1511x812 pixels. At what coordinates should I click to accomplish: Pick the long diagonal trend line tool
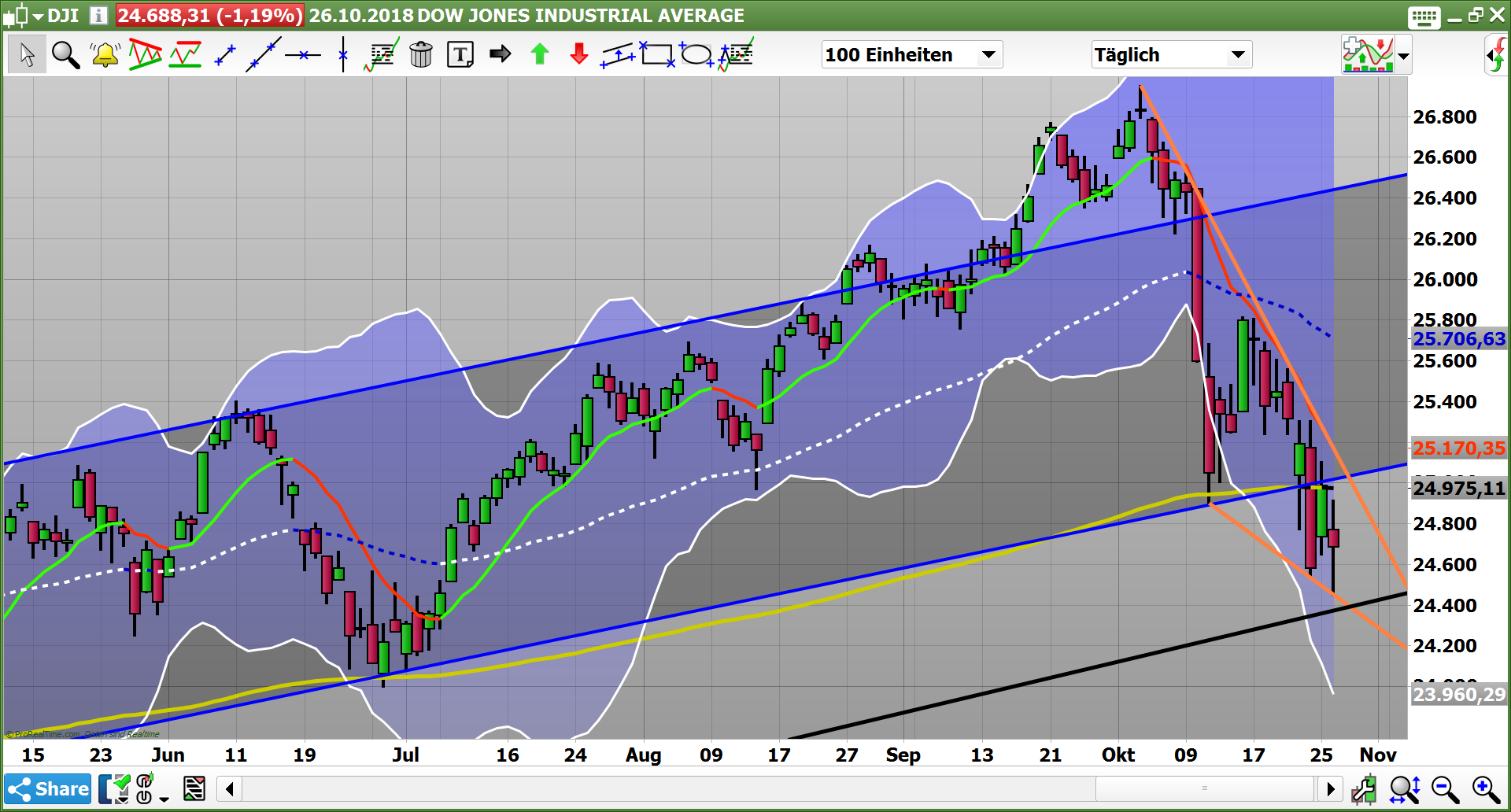coord(264,54)
